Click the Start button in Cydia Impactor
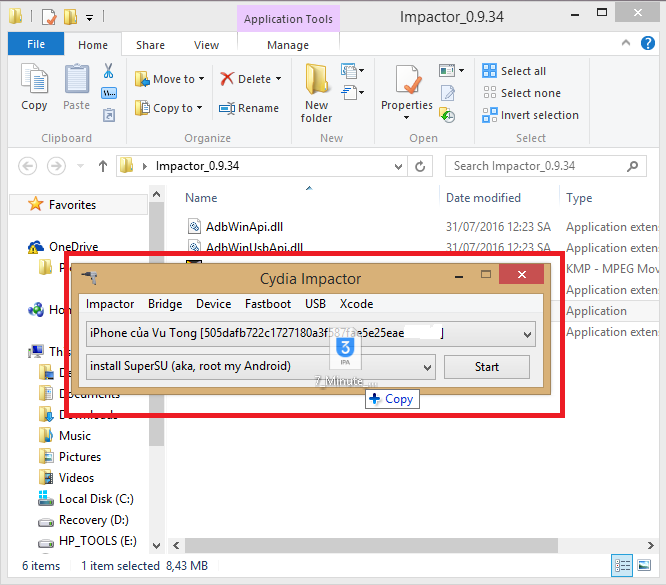The image size is (666, 585). click(487, 367)
